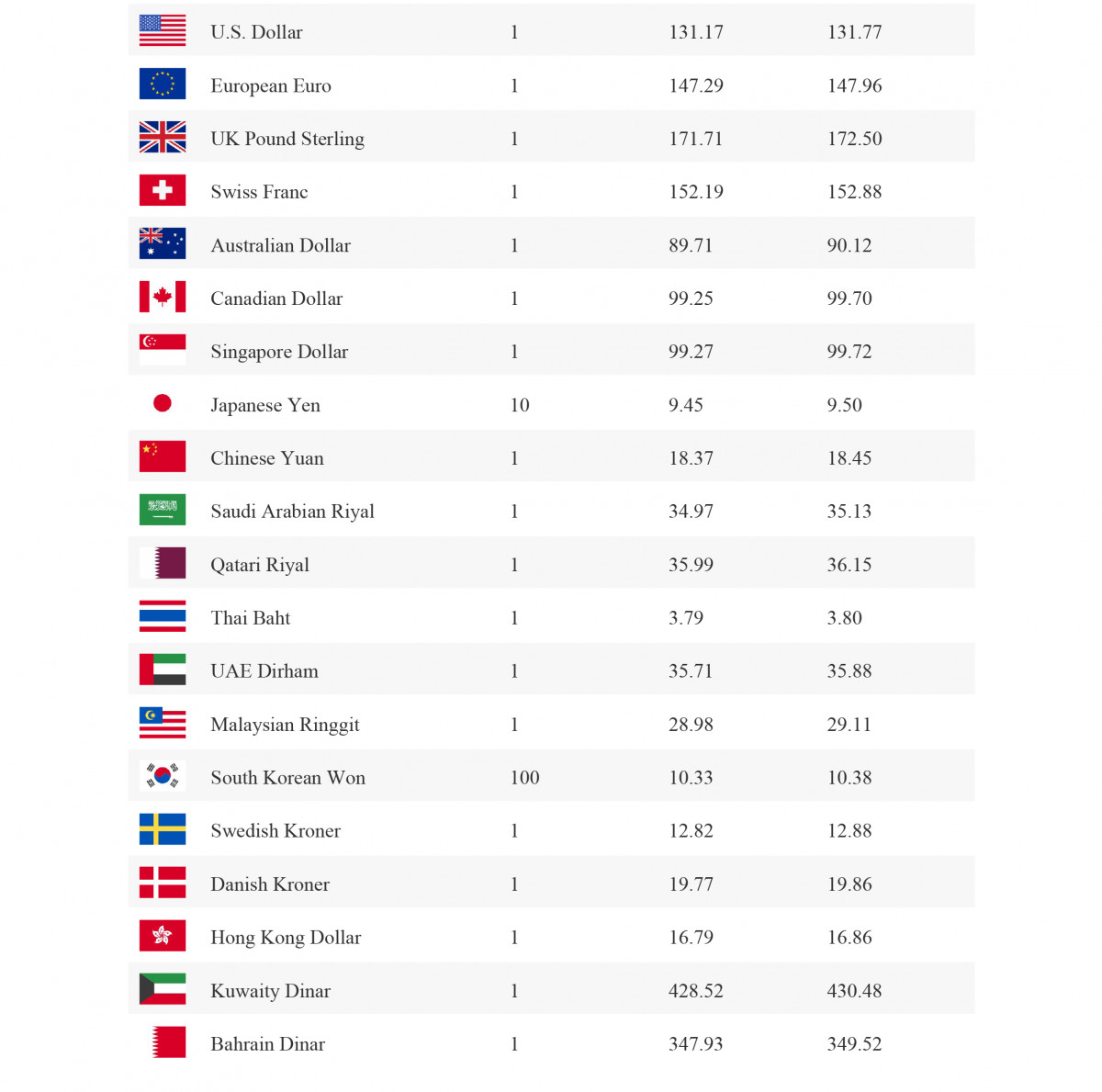The width and height of the screenshot is (1102, 1092).
Task: Click the Canadian maple leaf flag
Action: (163, 298)
